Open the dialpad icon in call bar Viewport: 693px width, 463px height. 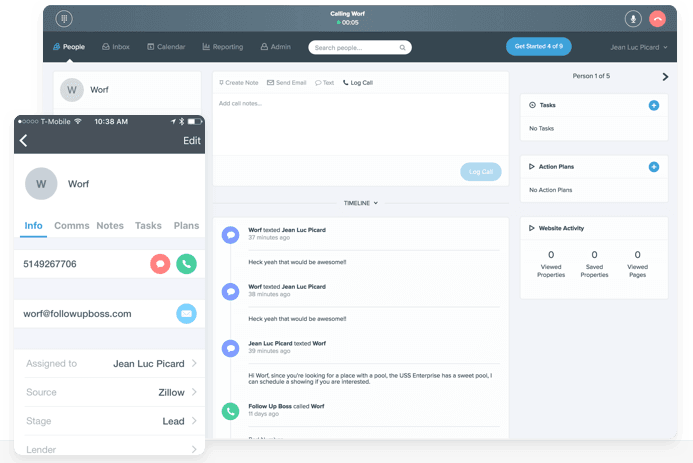(x=64, y=19)
